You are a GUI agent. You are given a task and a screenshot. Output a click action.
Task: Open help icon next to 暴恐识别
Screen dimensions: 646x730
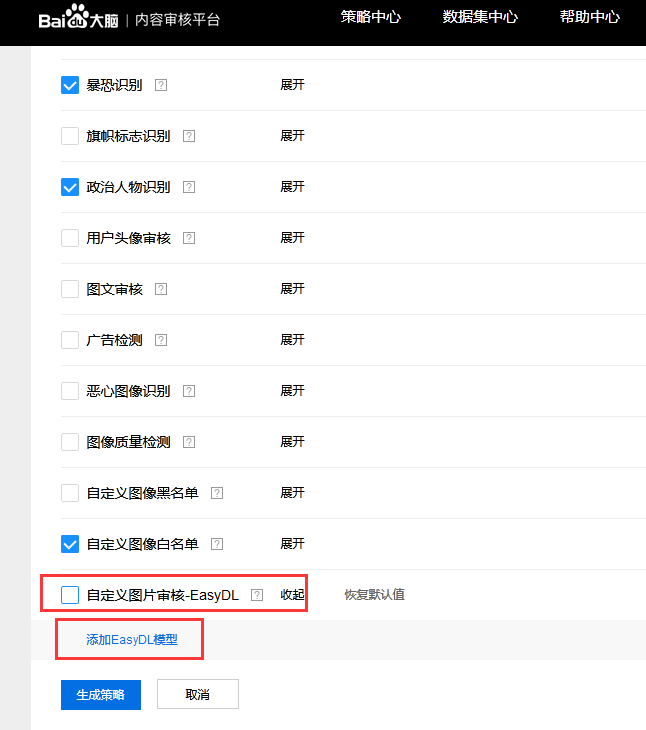[x=161, y=85]
